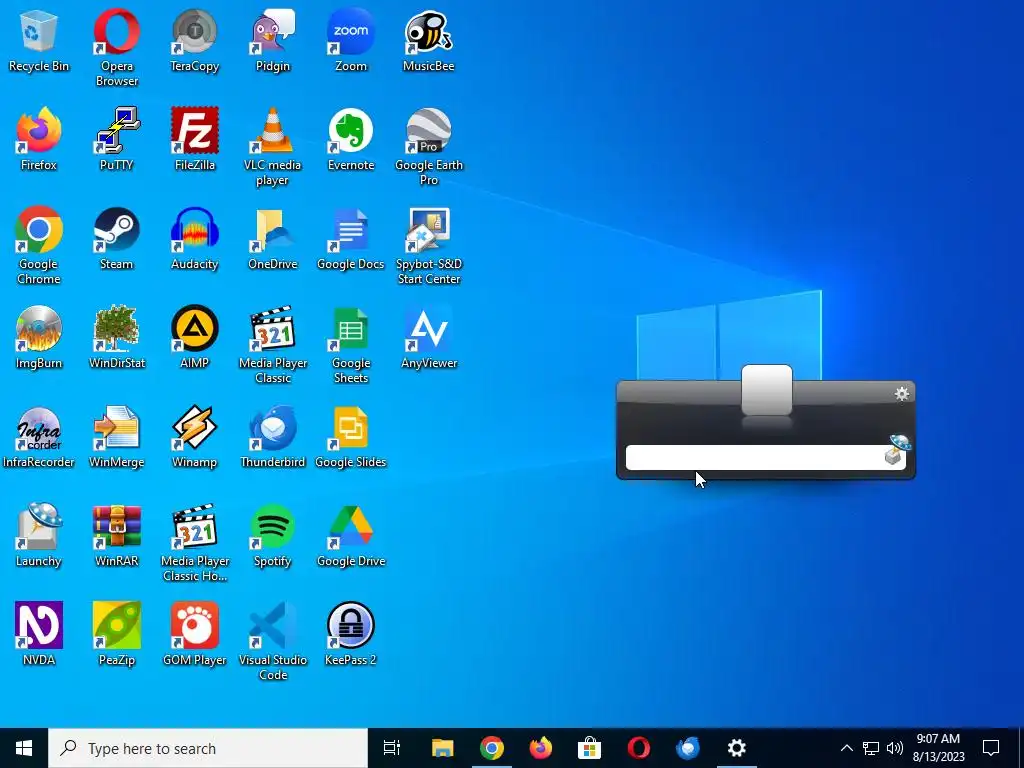Select the TeraCopy desktop shortcut
The image size is (1024, 768).
click(195, 40)
